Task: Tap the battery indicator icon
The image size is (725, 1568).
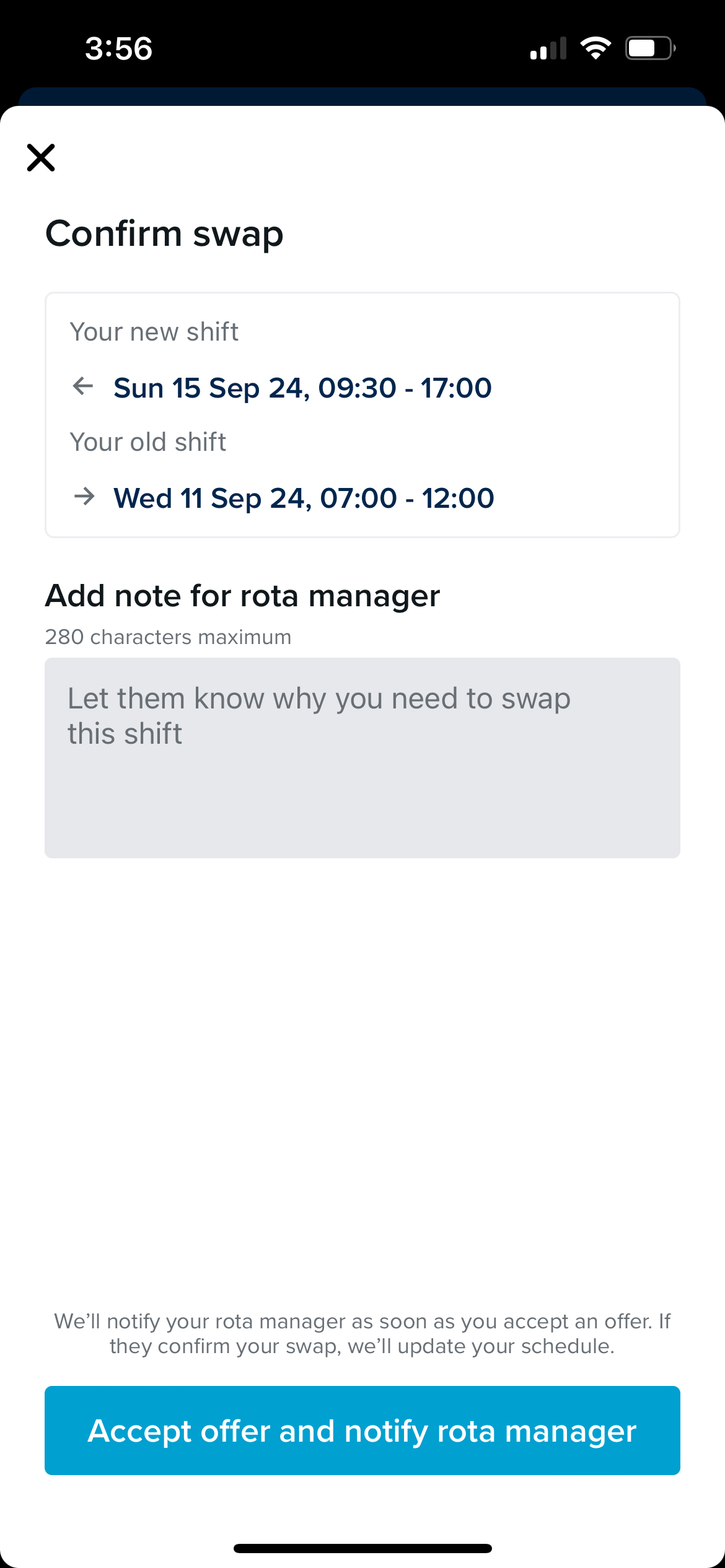Action: pyautogui.click(x=650, y=48)
